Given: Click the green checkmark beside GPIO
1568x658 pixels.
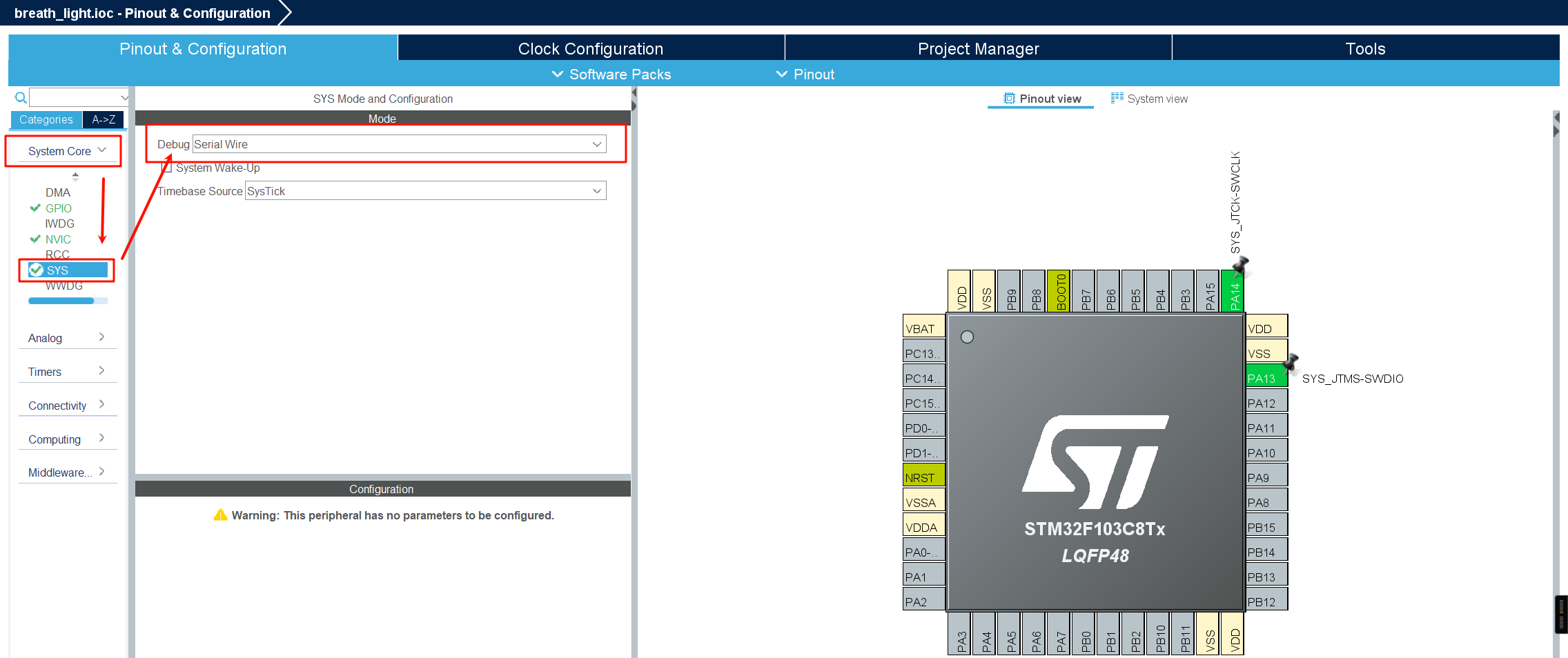Looking at the screenshot, I should point(35,208).
